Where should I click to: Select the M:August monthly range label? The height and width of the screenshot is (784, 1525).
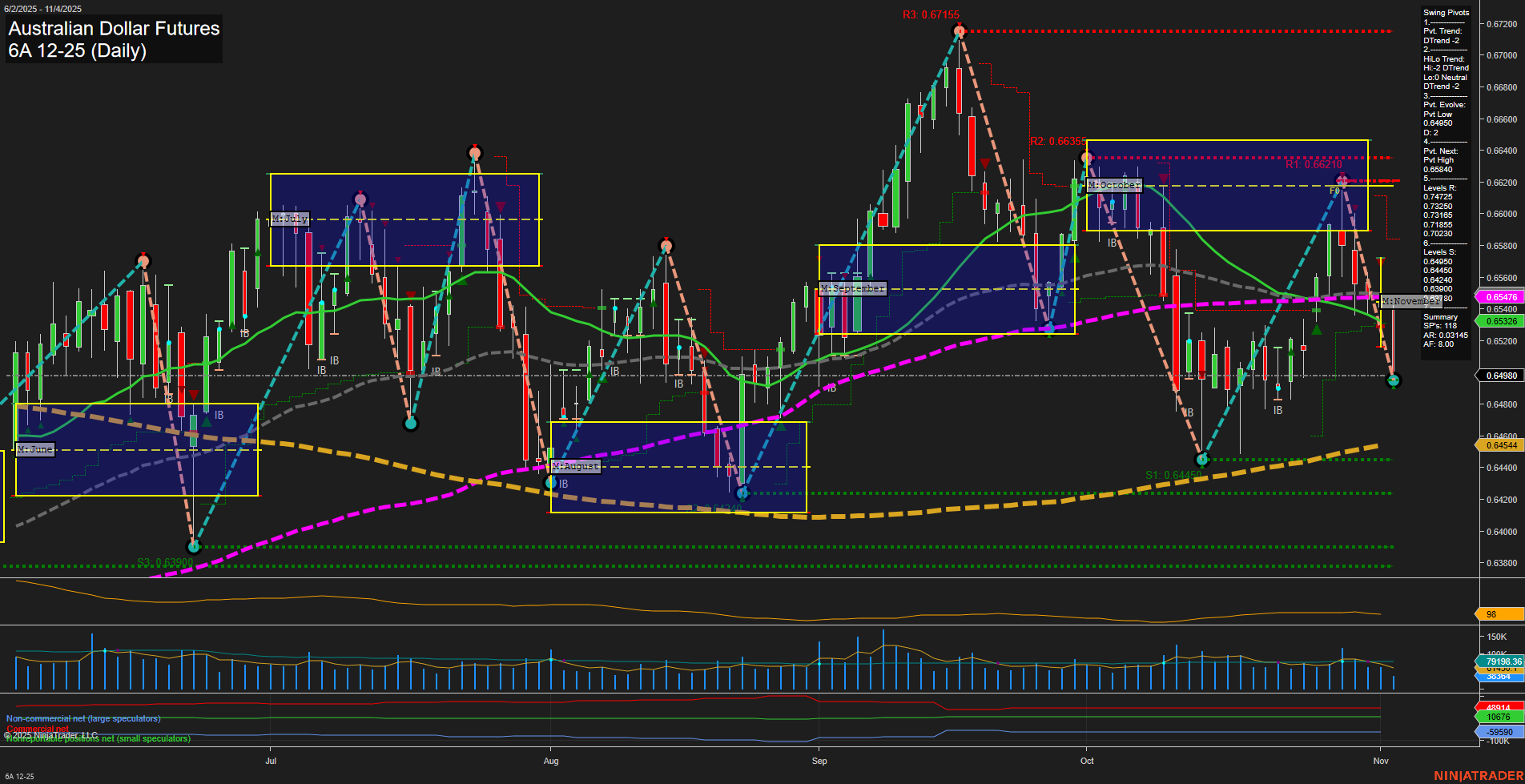coord(575,466)
